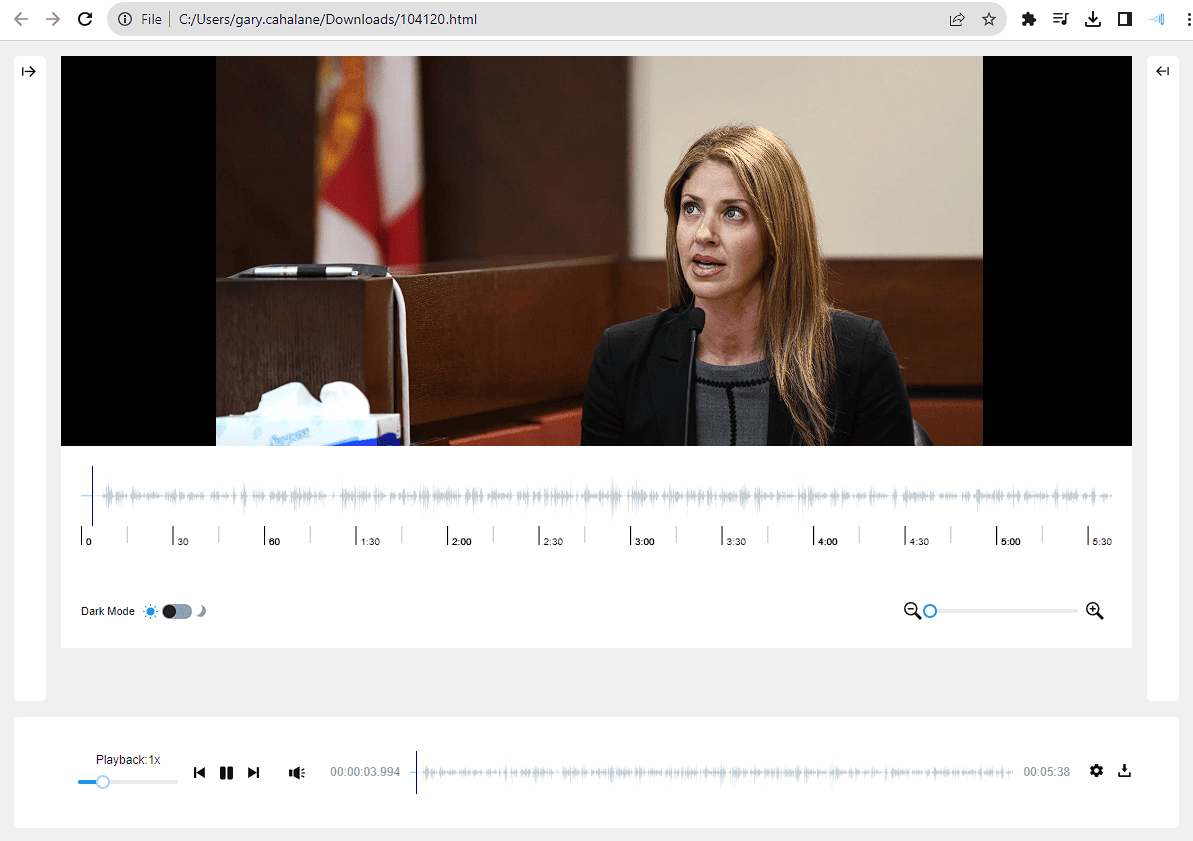Expand the right side panel arrow
Viewport: 1193px width, 841px height.
click(1163, 71)
